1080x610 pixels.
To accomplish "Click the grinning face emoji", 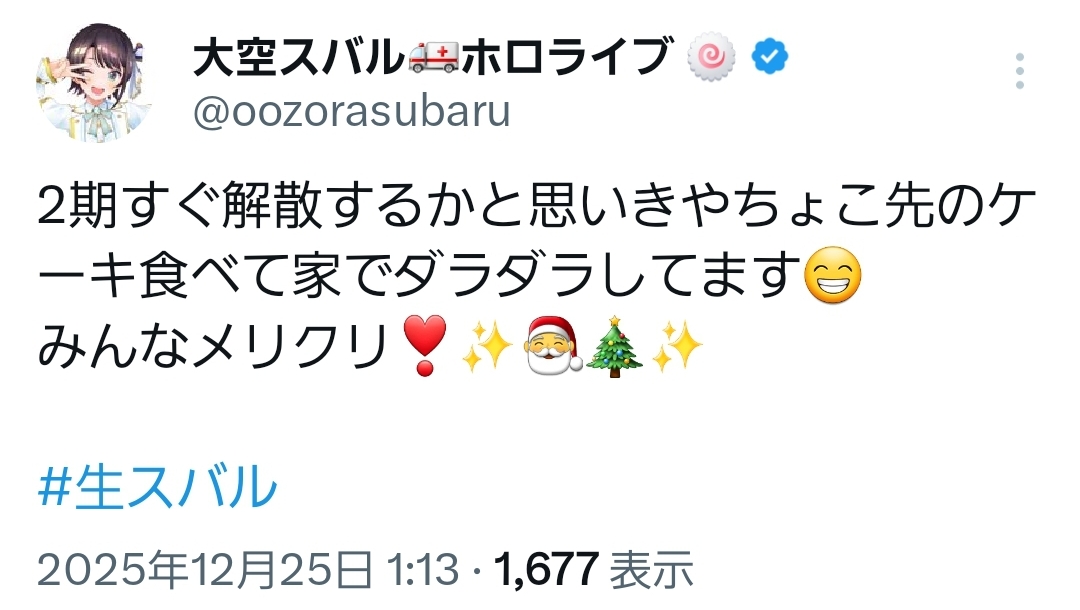I will click(x=833, y=275).
